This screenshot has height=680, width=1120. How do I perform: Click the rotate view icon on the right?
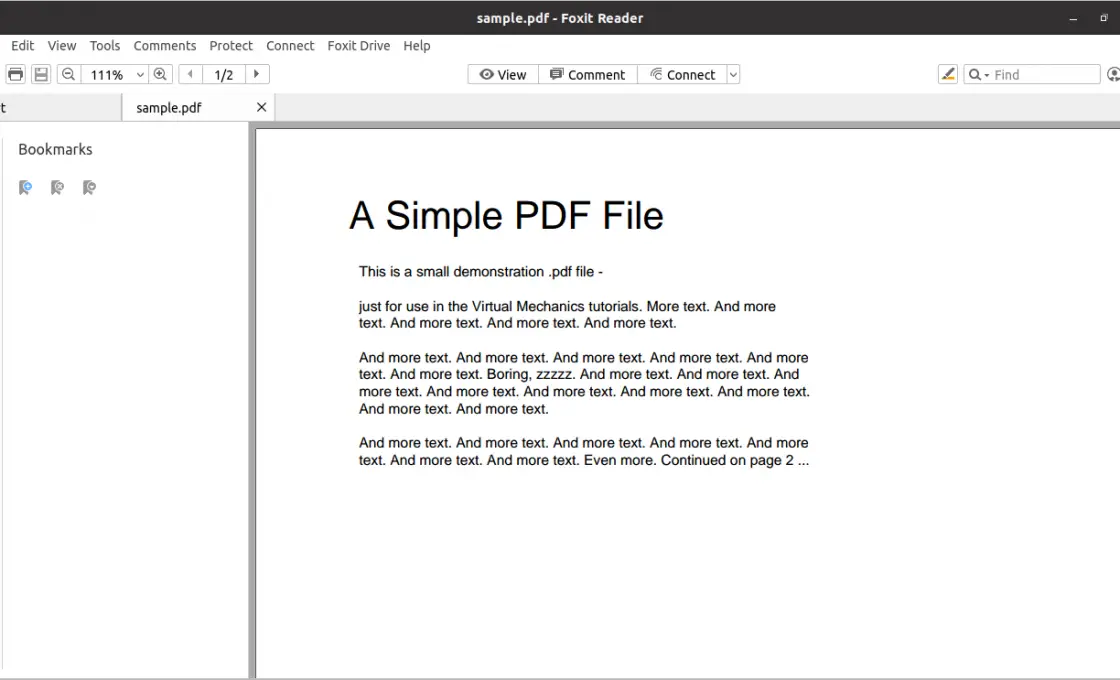(1113, 73)
